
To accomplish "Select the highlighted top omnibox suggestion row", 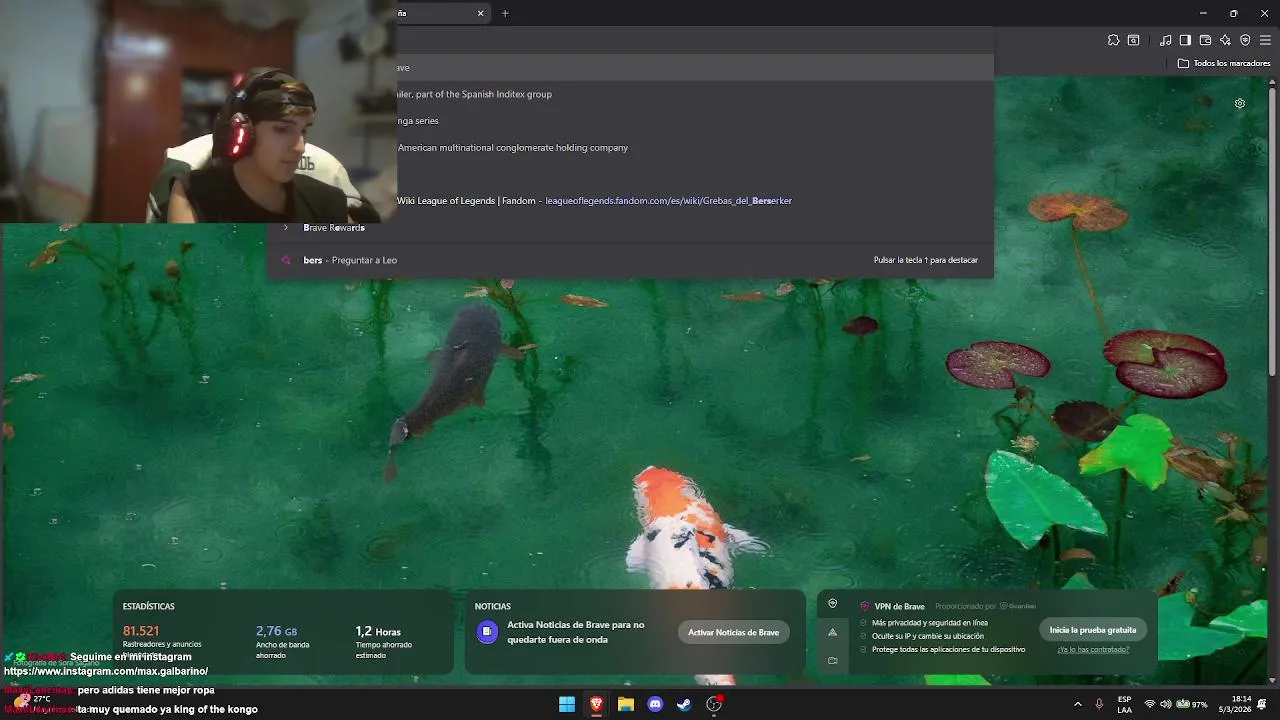I will coord(696,67).
